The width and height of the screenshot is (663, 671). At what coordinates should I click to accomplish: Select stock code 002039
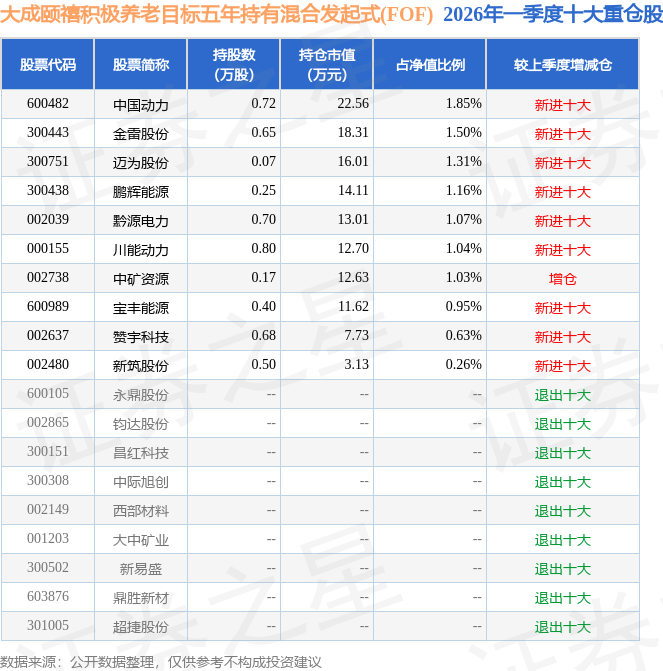pyautogui.click(x=48, y=220)
